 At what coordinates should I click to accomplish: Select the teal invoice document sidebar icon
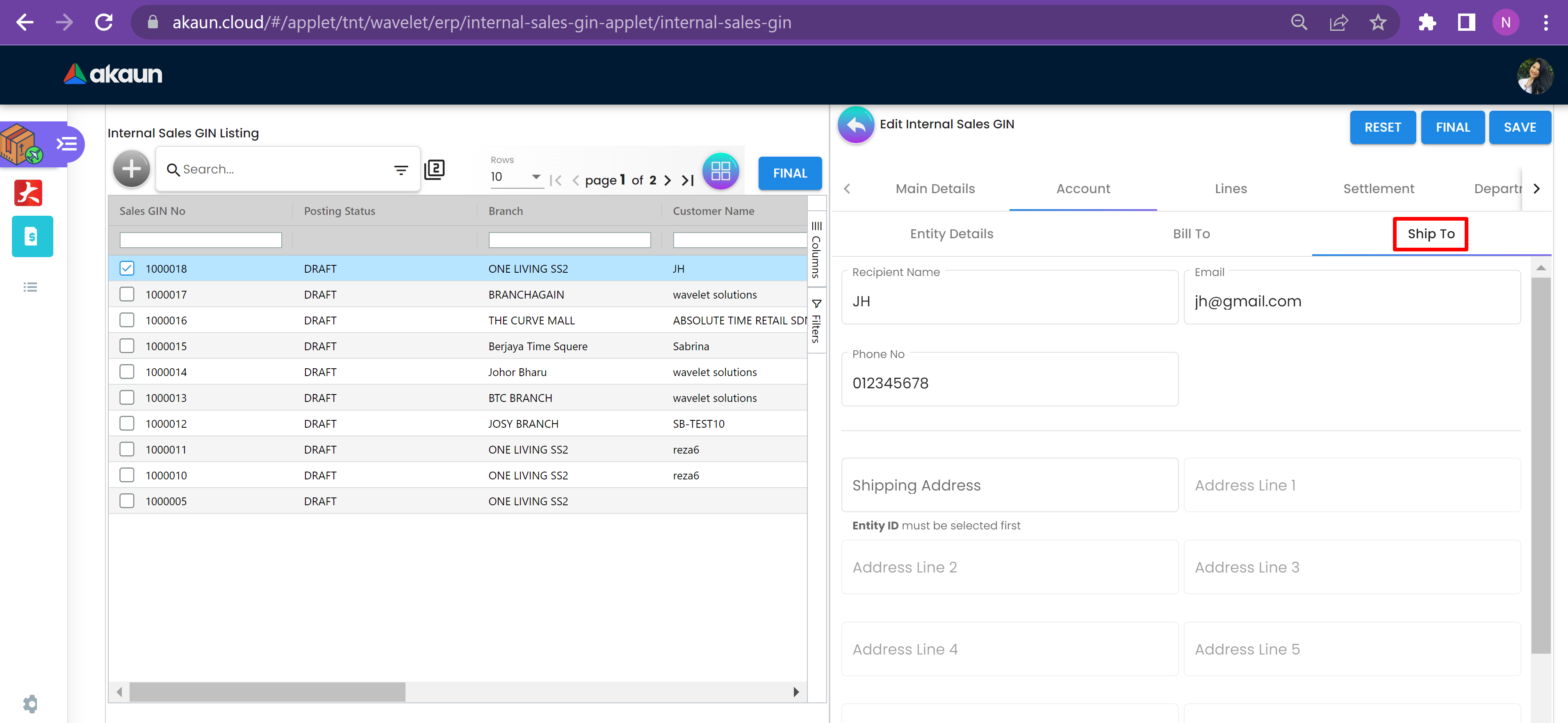32,236
